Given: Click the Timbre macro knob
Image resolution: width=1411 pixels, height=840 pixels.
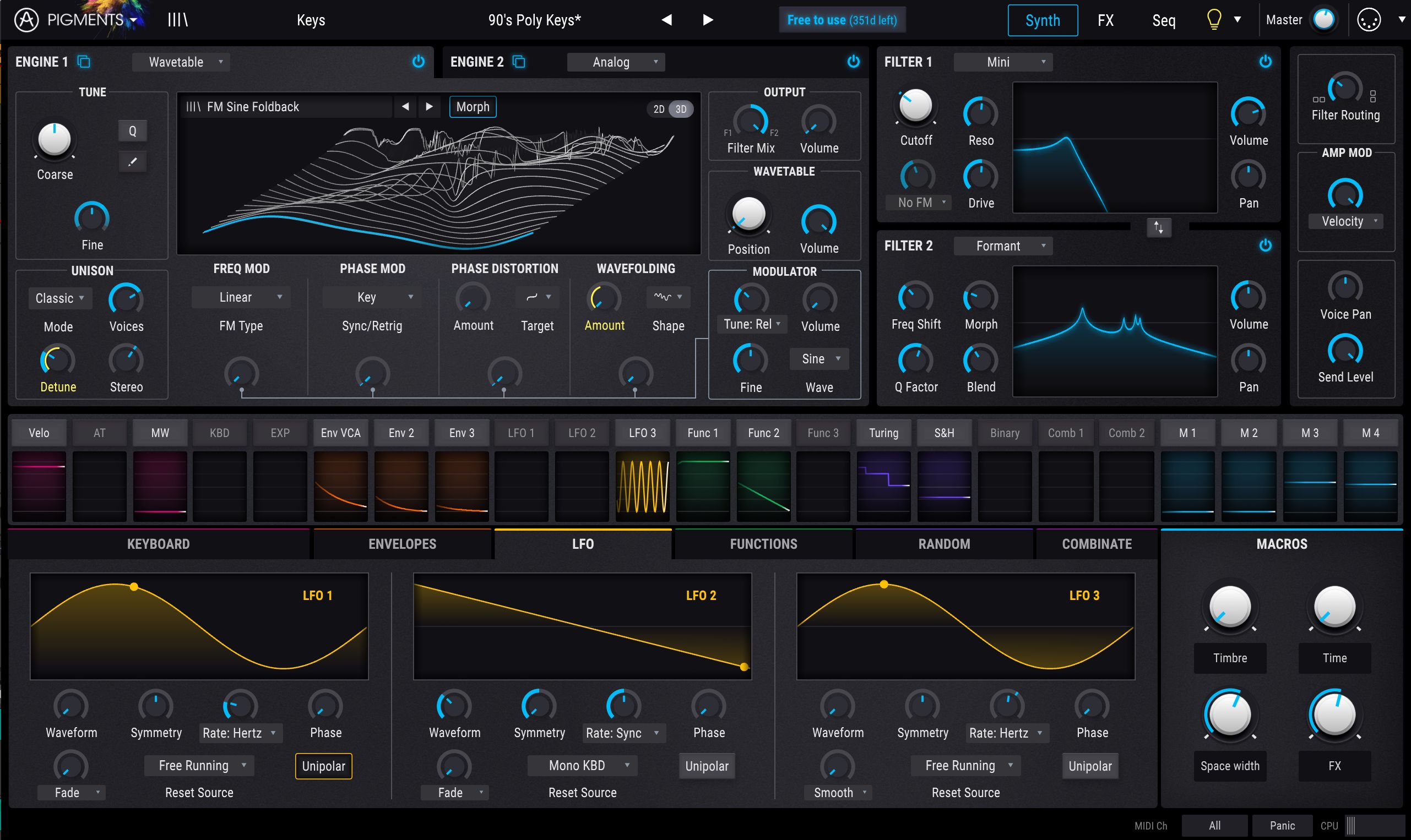Looking at the screenshot, I should point(1230,608).
